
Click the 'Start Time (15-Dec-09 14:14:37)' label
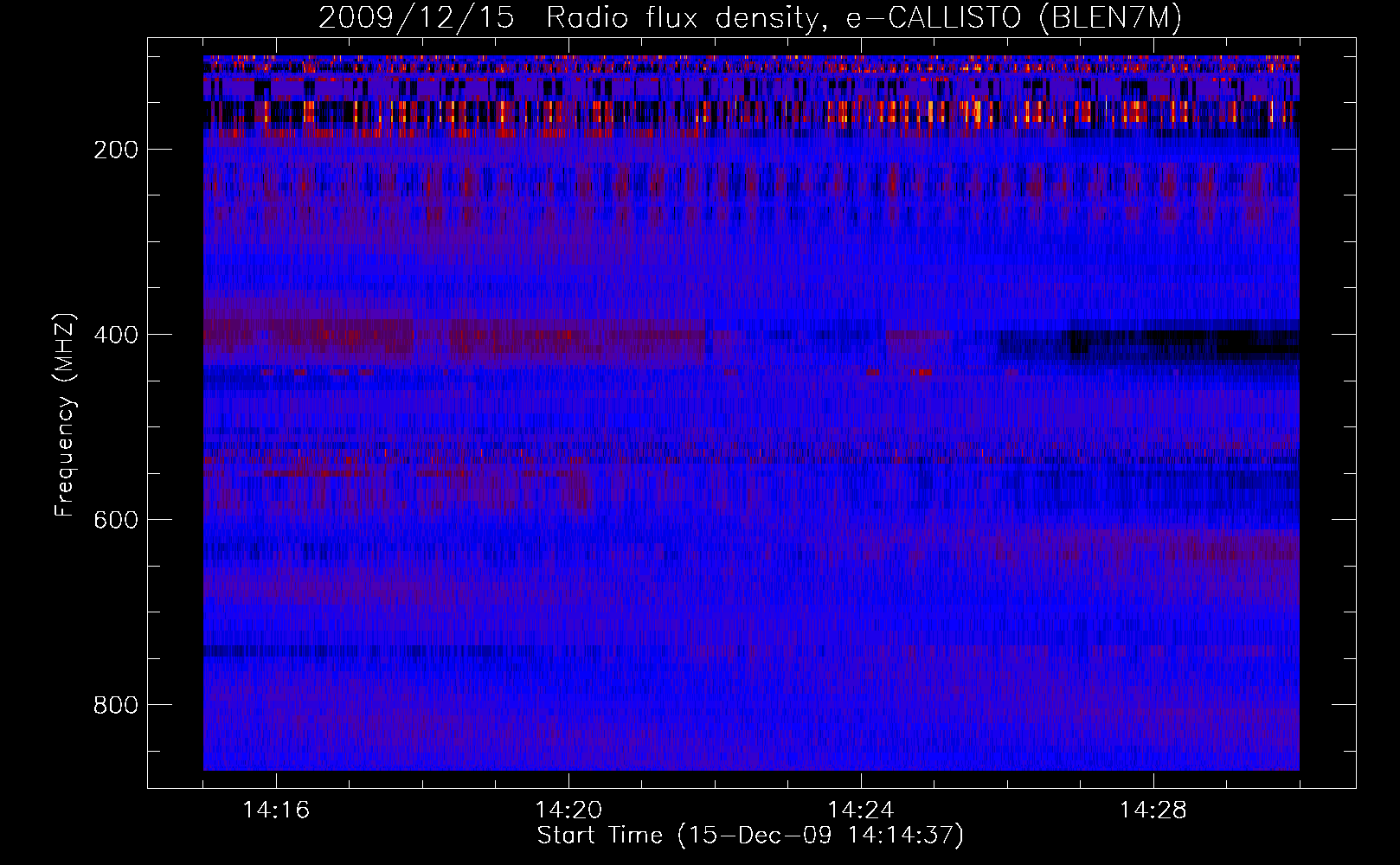(750, 836)
